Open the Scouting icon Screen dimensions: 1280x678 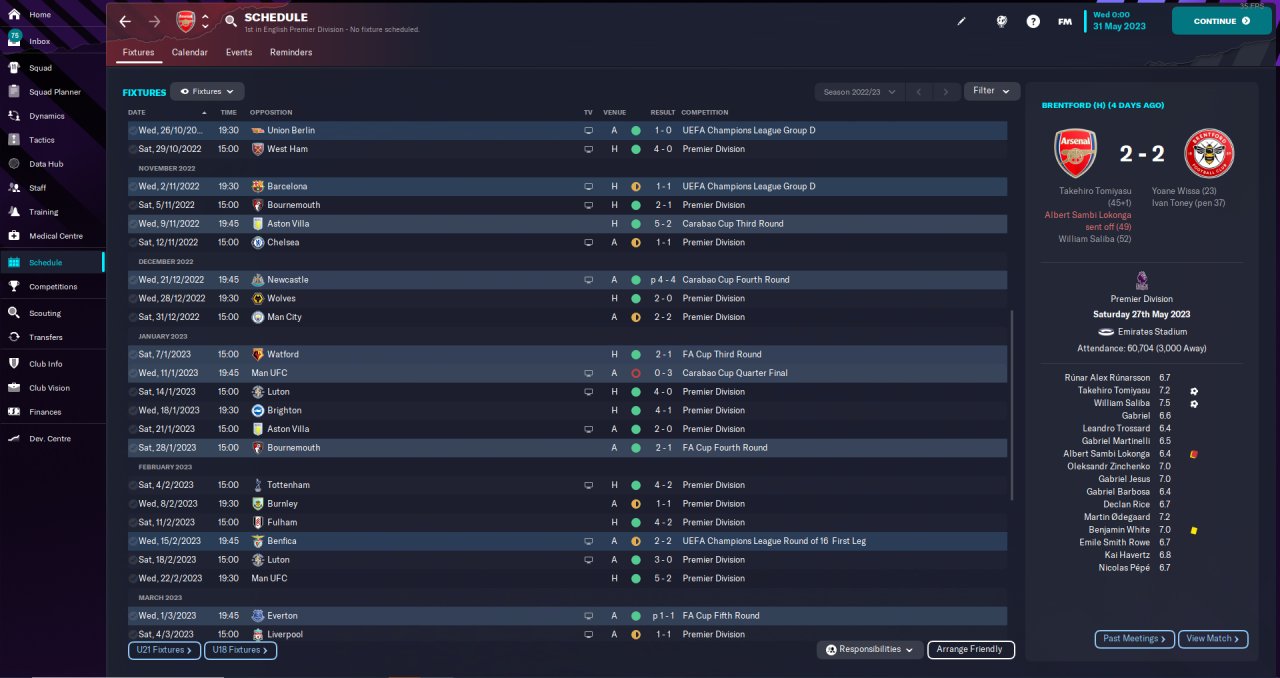point(14,313)
